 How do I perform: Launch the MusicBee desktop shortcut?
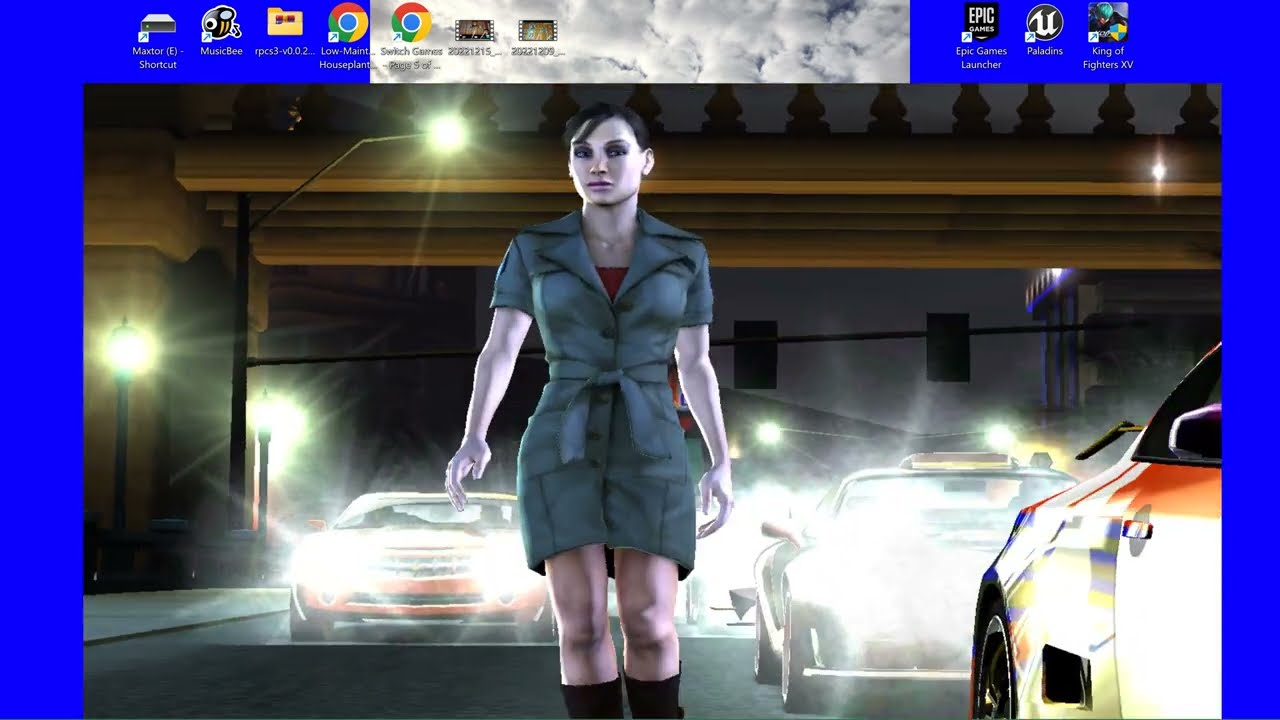click(x=221, y=32)
